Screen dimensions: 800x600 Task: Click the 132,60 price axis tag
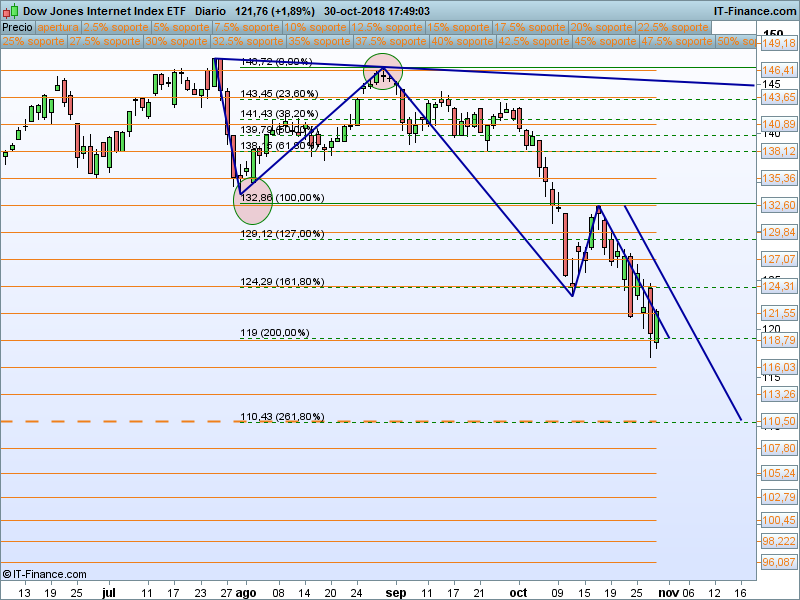(x=779, y=205)
